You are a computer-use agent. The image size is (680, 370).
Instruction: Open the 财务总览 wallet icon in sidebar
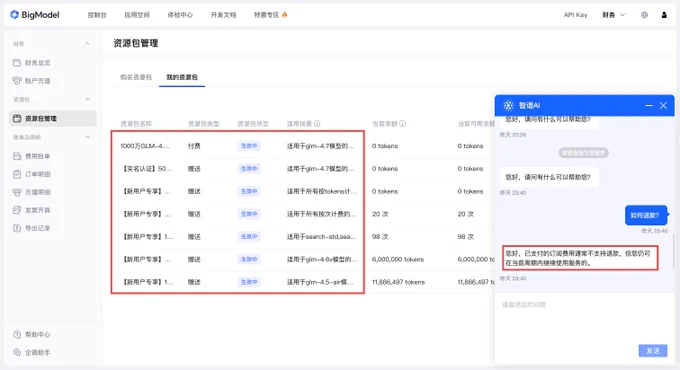pos(17,63)
